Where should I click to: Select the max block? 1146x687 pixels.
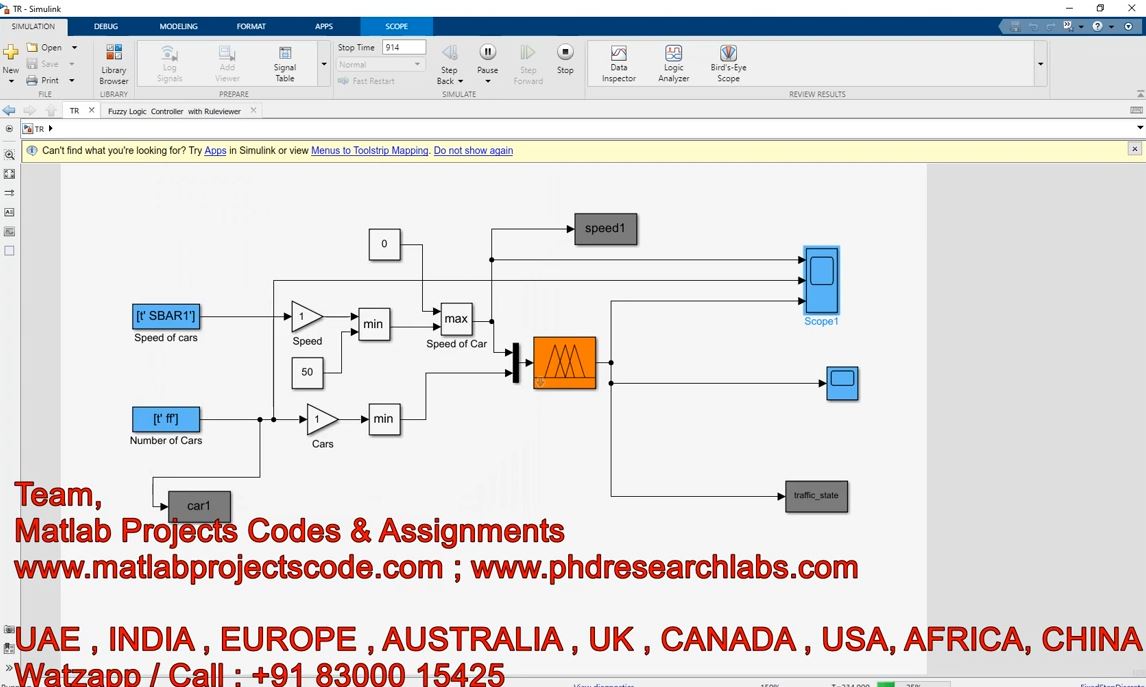point(456,319)
